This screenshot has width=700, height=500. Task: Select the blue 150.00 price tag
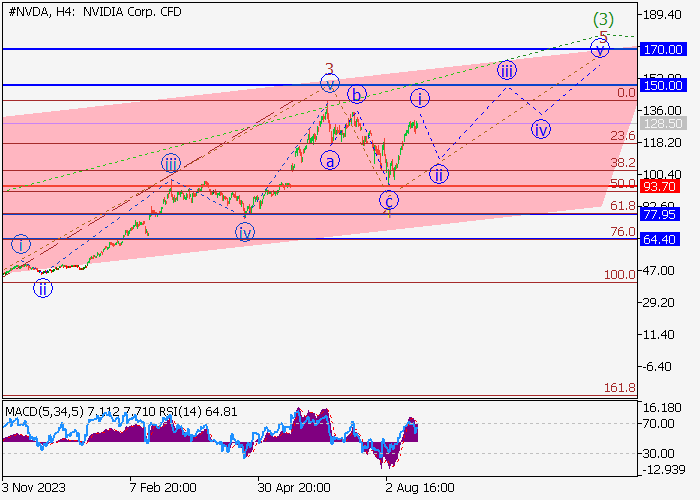pos(663,85)
